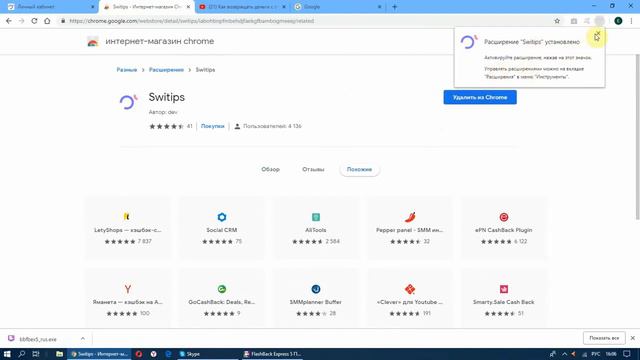
Task: Open the browser home page icon
Action: coord(47,21)
